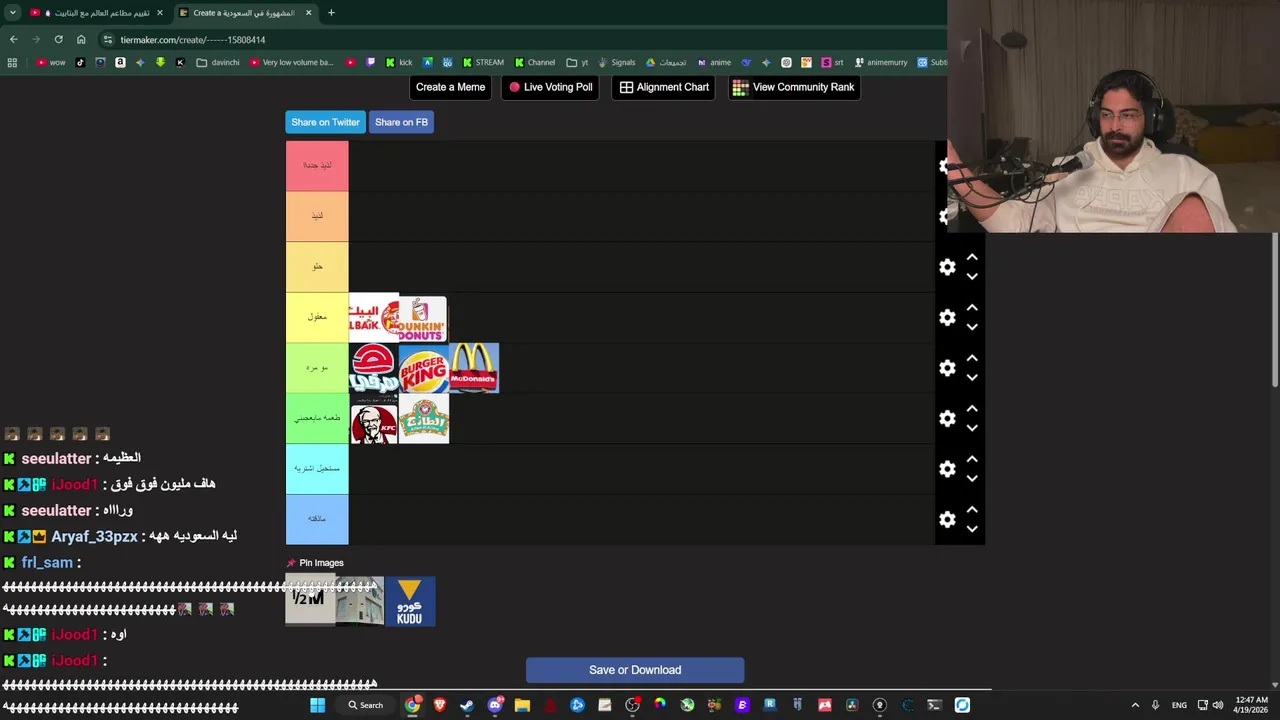Start a Live Voting Poll
1280x720 pixels.
tap(551, 87)
